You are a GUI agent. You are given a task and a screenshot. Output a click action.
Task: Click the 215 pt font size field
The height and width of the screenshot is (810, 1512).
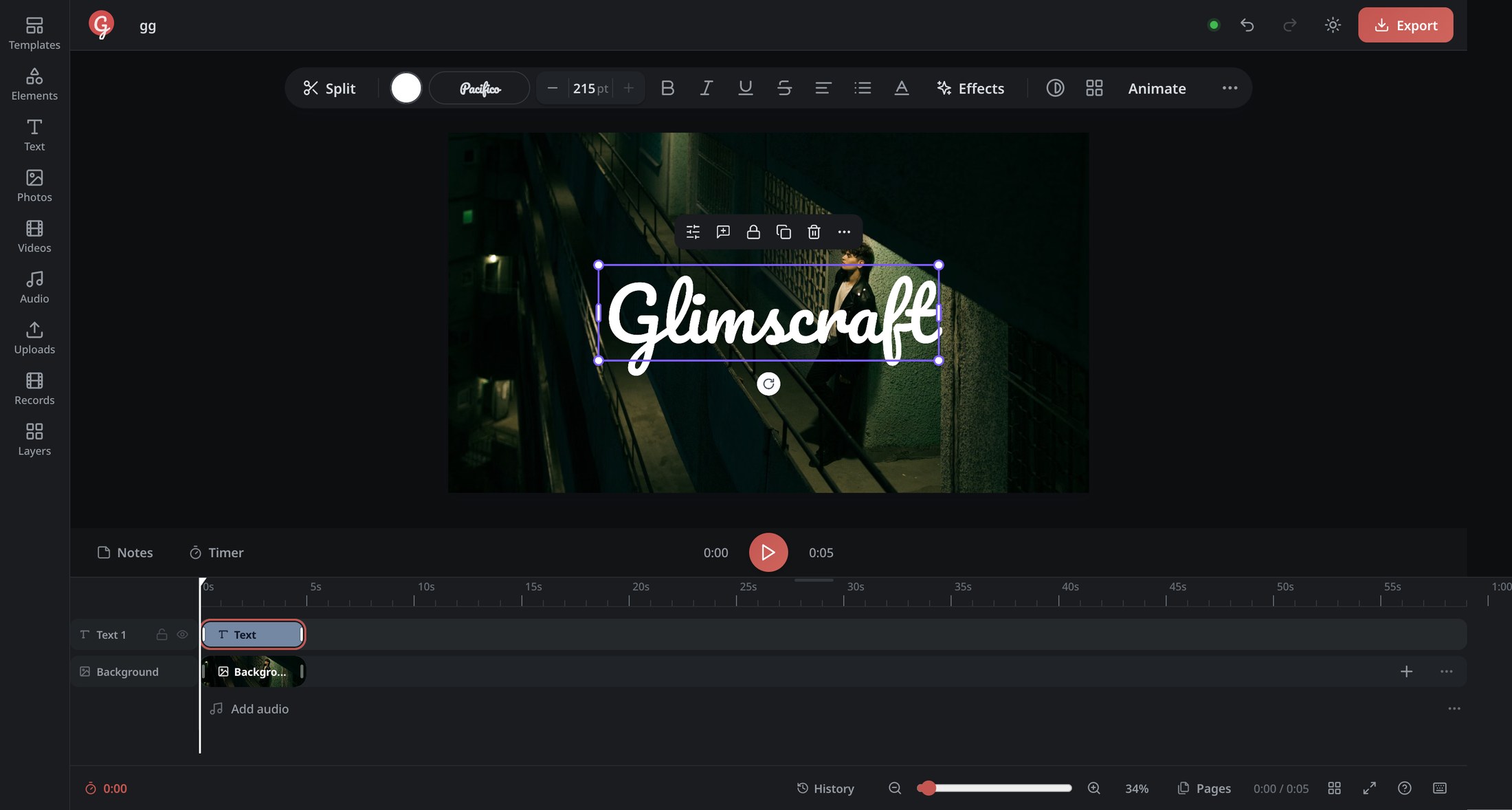tap(590, 88)
